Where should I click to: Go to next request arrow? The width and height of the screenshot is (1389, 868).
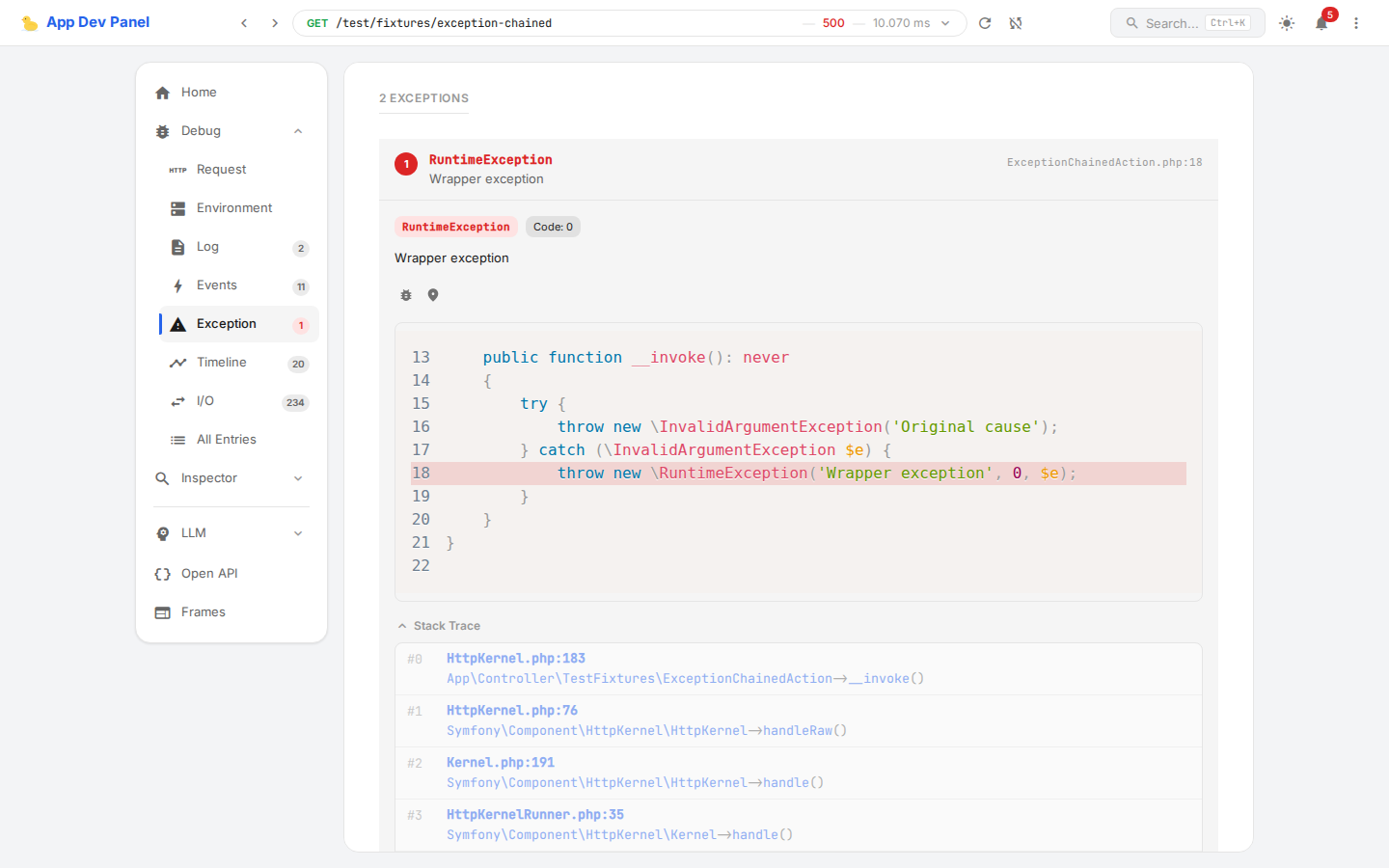275,23
